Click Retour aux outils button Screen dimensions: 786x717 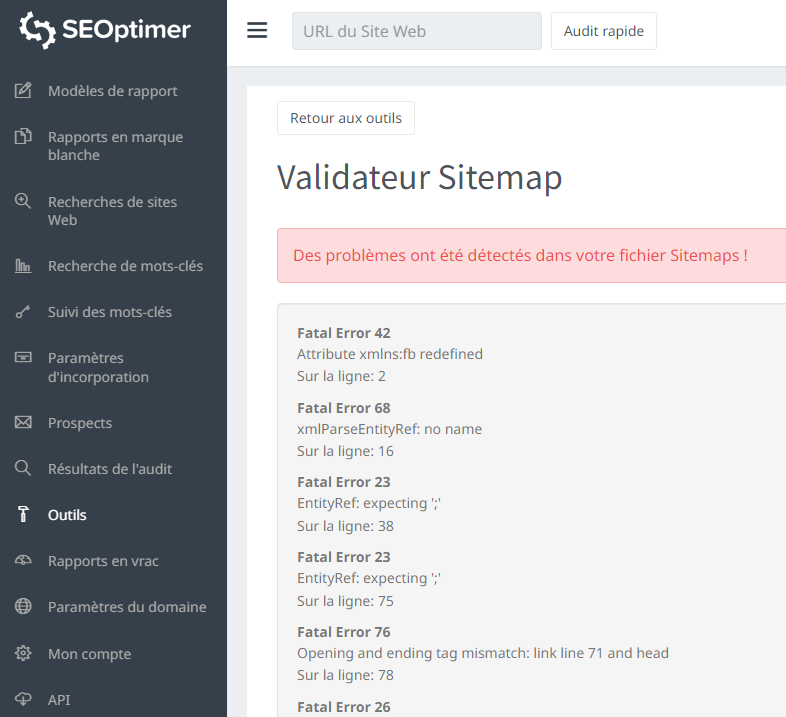click(x=346, y=118)
